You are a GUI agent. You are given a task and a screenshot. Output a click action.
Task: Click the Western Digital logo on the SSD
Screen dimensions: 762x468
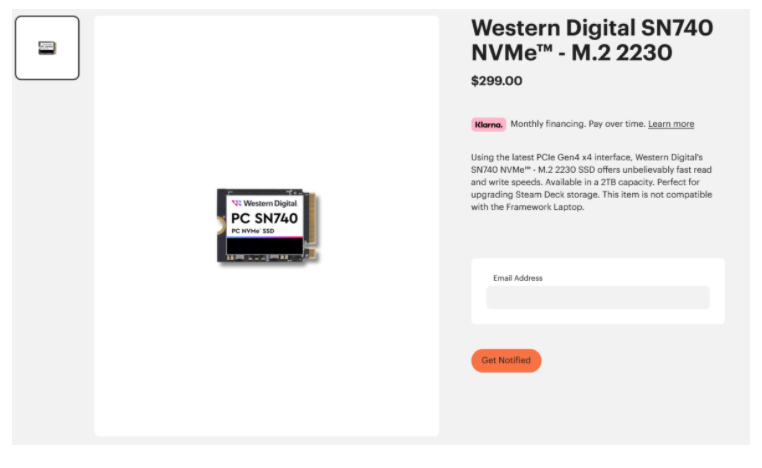click(264, 203)
